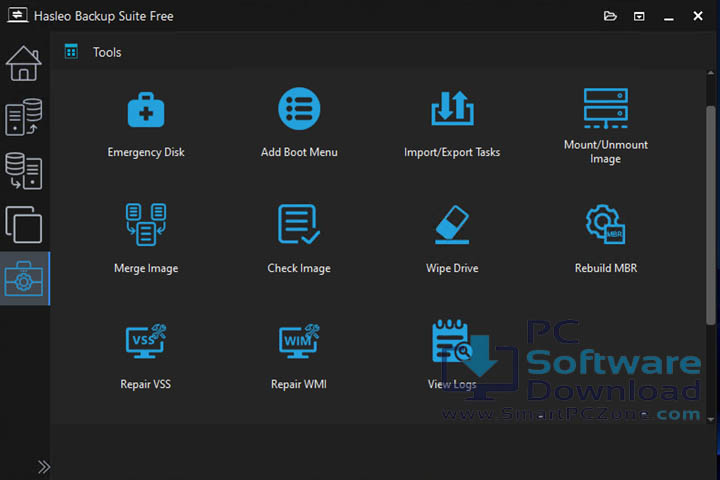
Task: Launch Import/Export Tasks icon
Action: tap(452, 108)
